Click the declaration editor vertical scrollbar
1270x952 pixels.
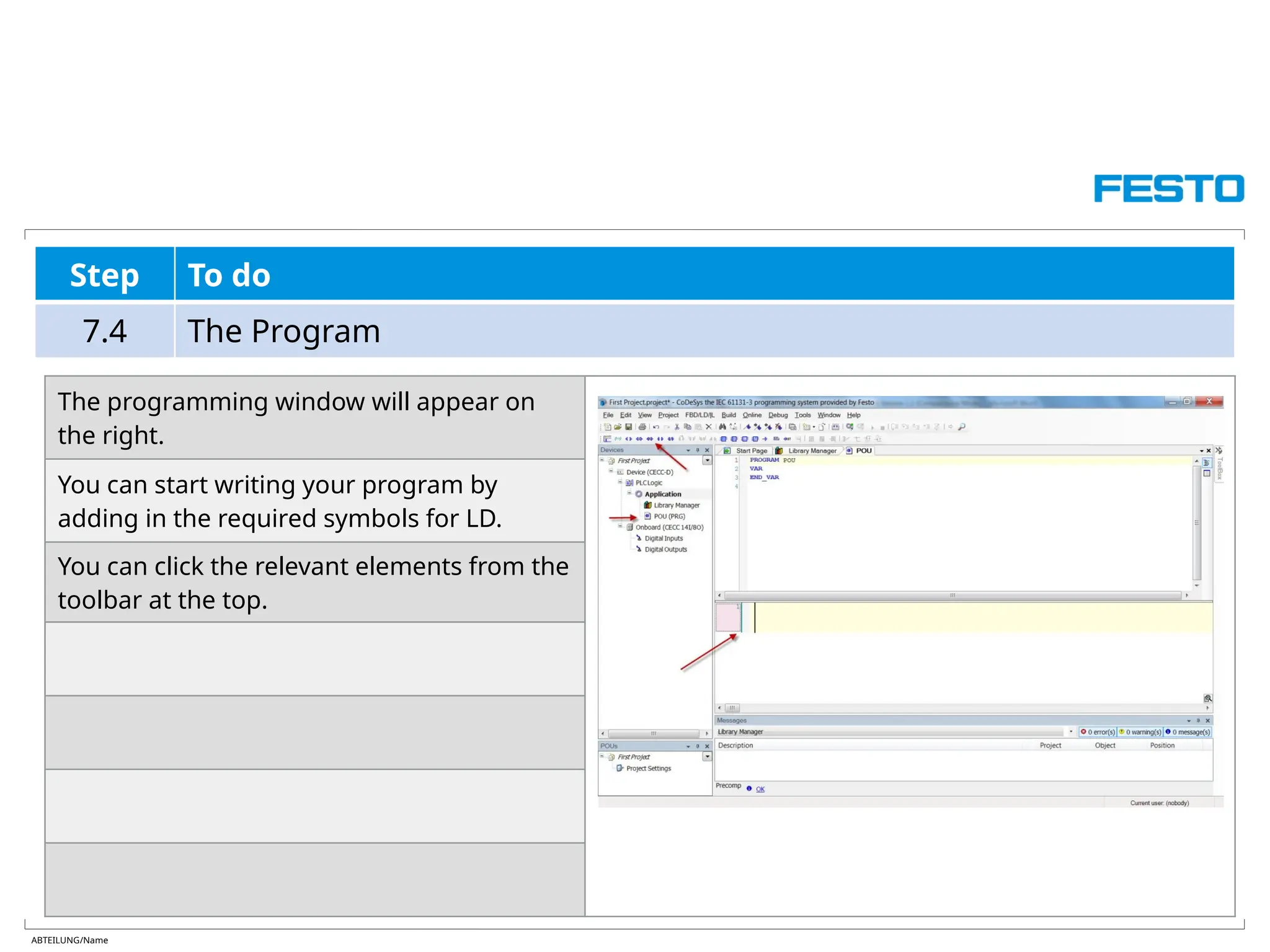(x=1197, y=522)
